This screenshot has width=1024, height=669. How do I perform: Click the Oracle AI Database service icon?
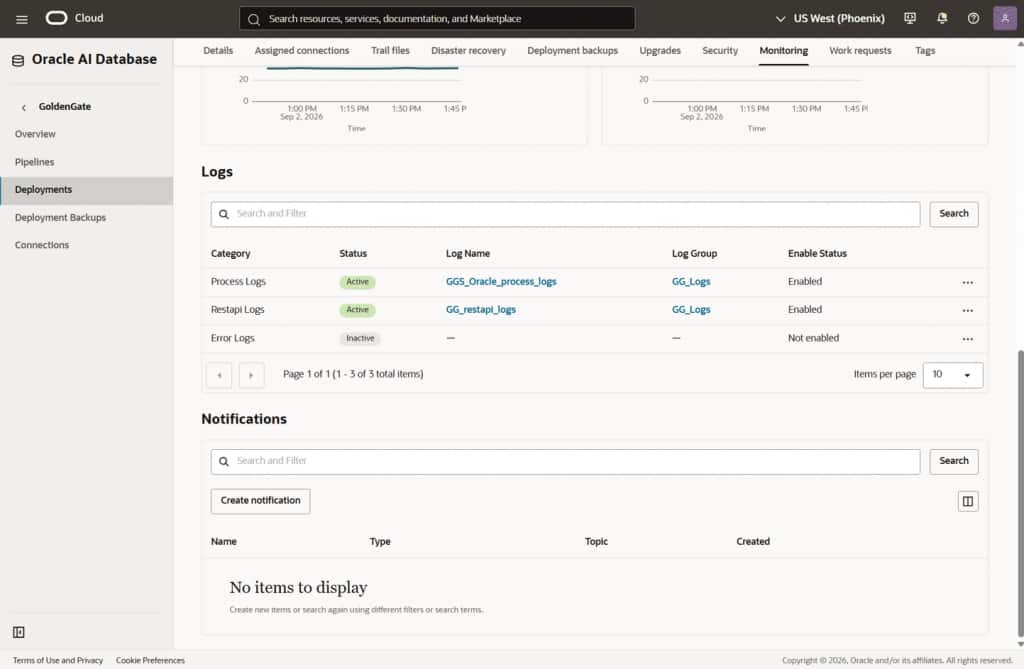point(18,60)
